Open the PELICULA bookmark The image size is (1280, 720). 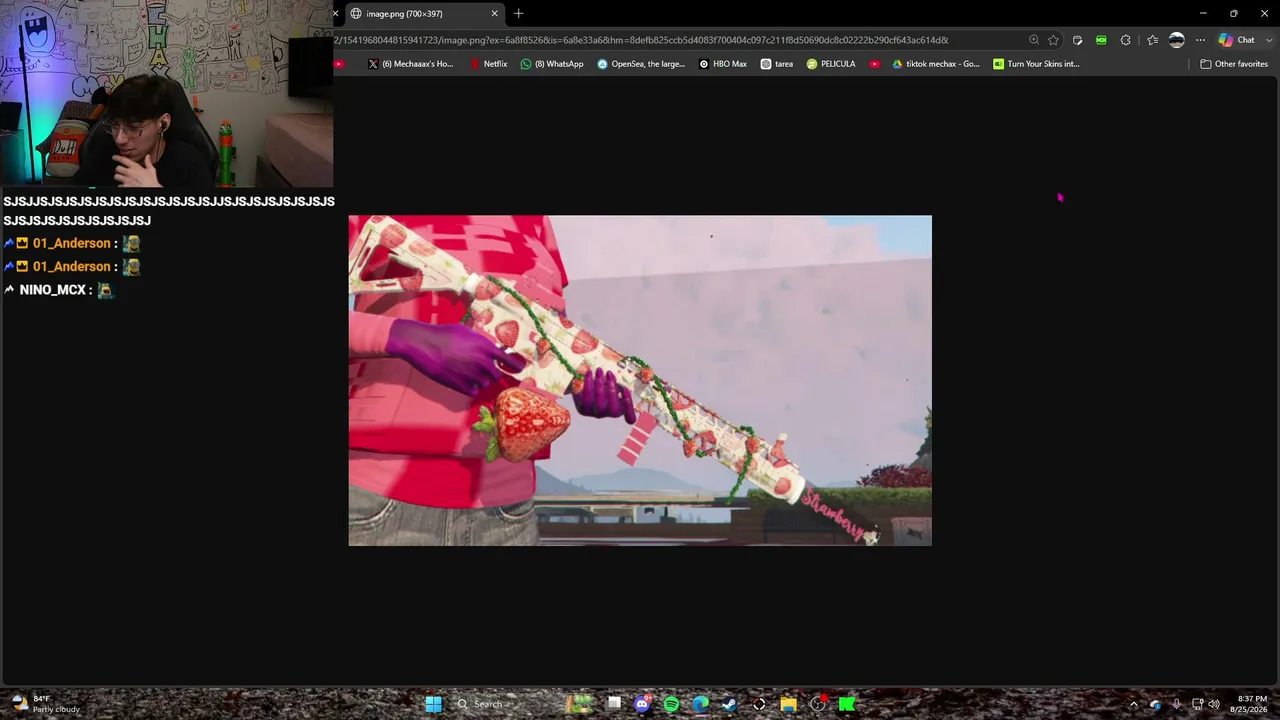(831, 64)
